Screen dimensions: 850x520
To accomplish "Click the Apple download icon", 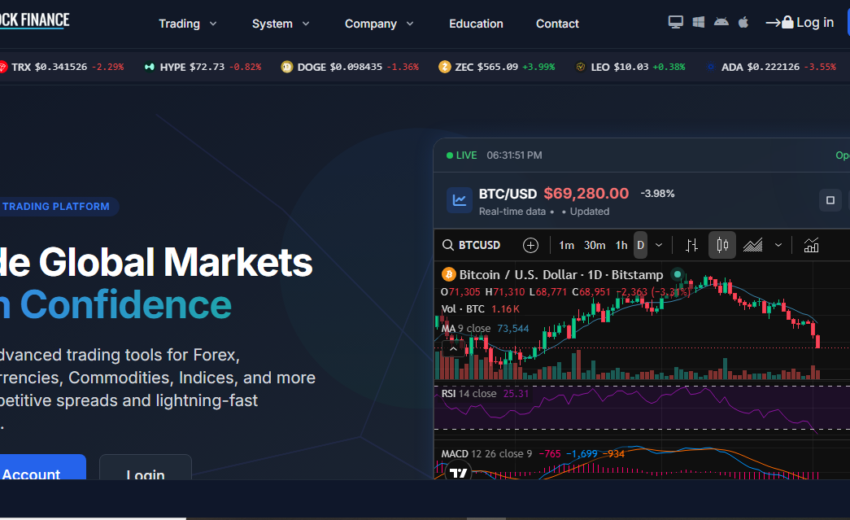I will (x=744, y=22).
